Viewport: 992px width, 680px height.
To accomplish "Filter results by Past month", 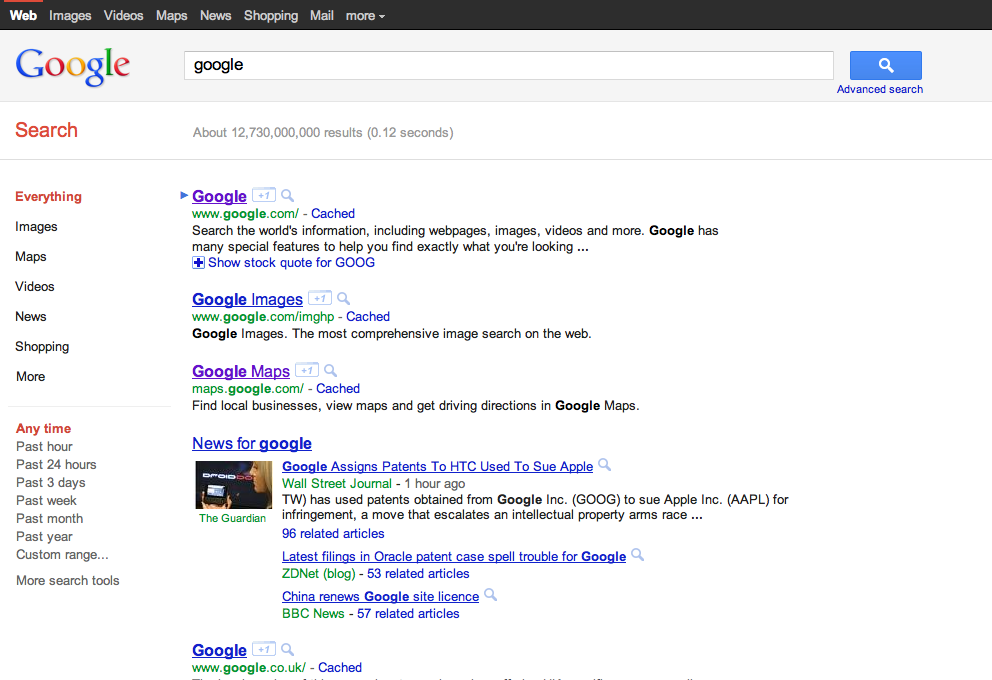I will pyautogui.click(x=49, y=518).
